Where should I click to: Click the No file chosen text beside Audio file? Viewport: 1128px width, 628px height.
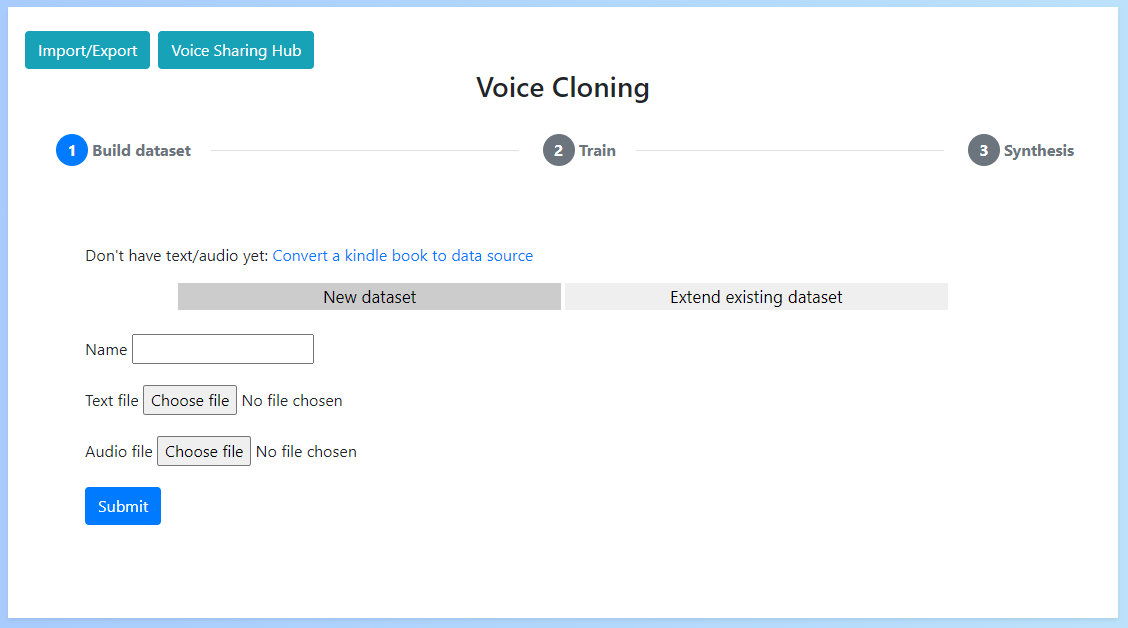click(306, 451)
